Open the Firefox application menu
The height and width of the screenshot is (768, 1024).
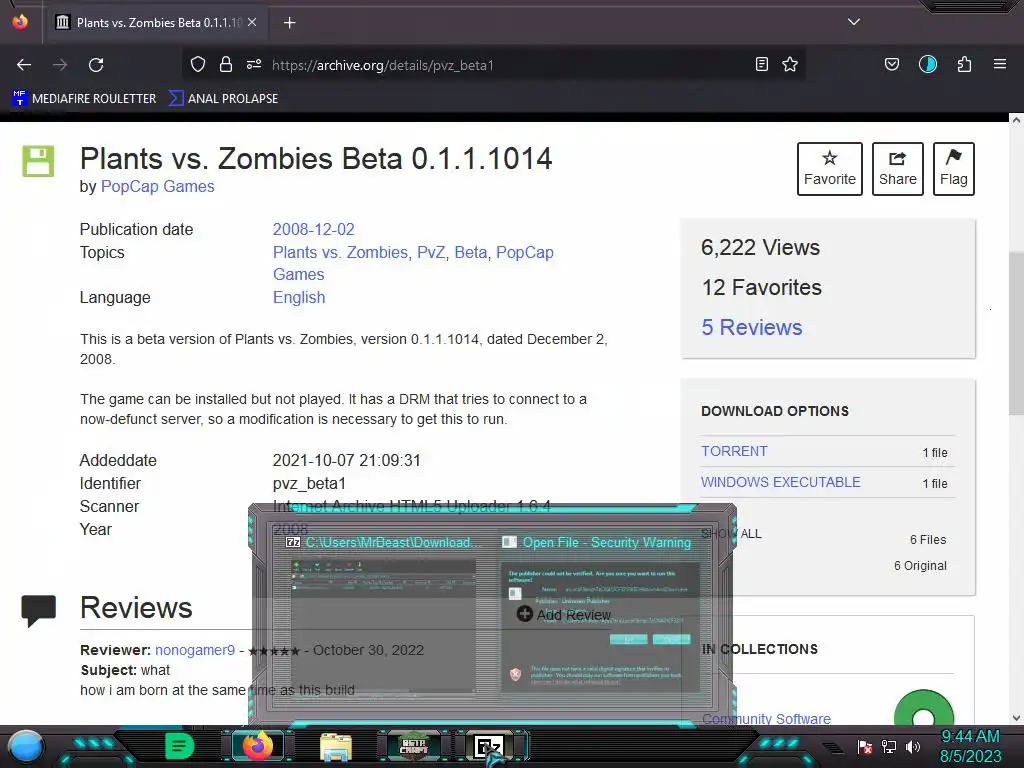tap(1000, 64)
